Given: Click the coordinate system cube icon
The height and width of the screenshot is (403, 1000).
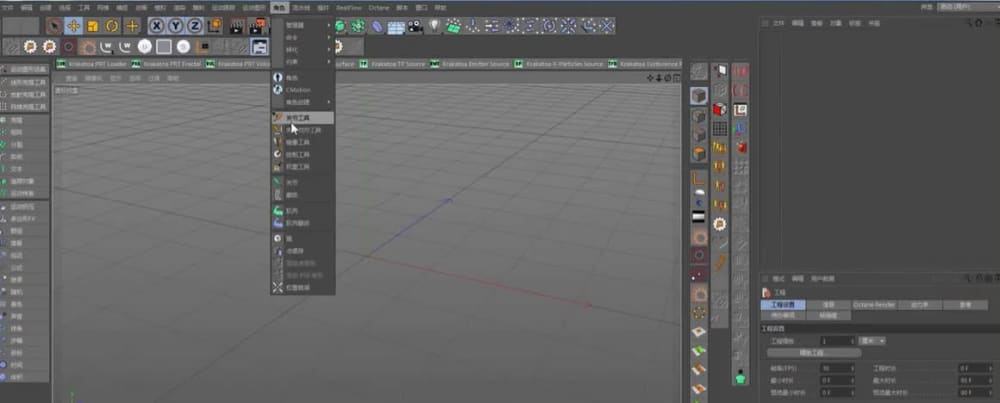Looking at the screenshot, I should (x=214, y=26).
